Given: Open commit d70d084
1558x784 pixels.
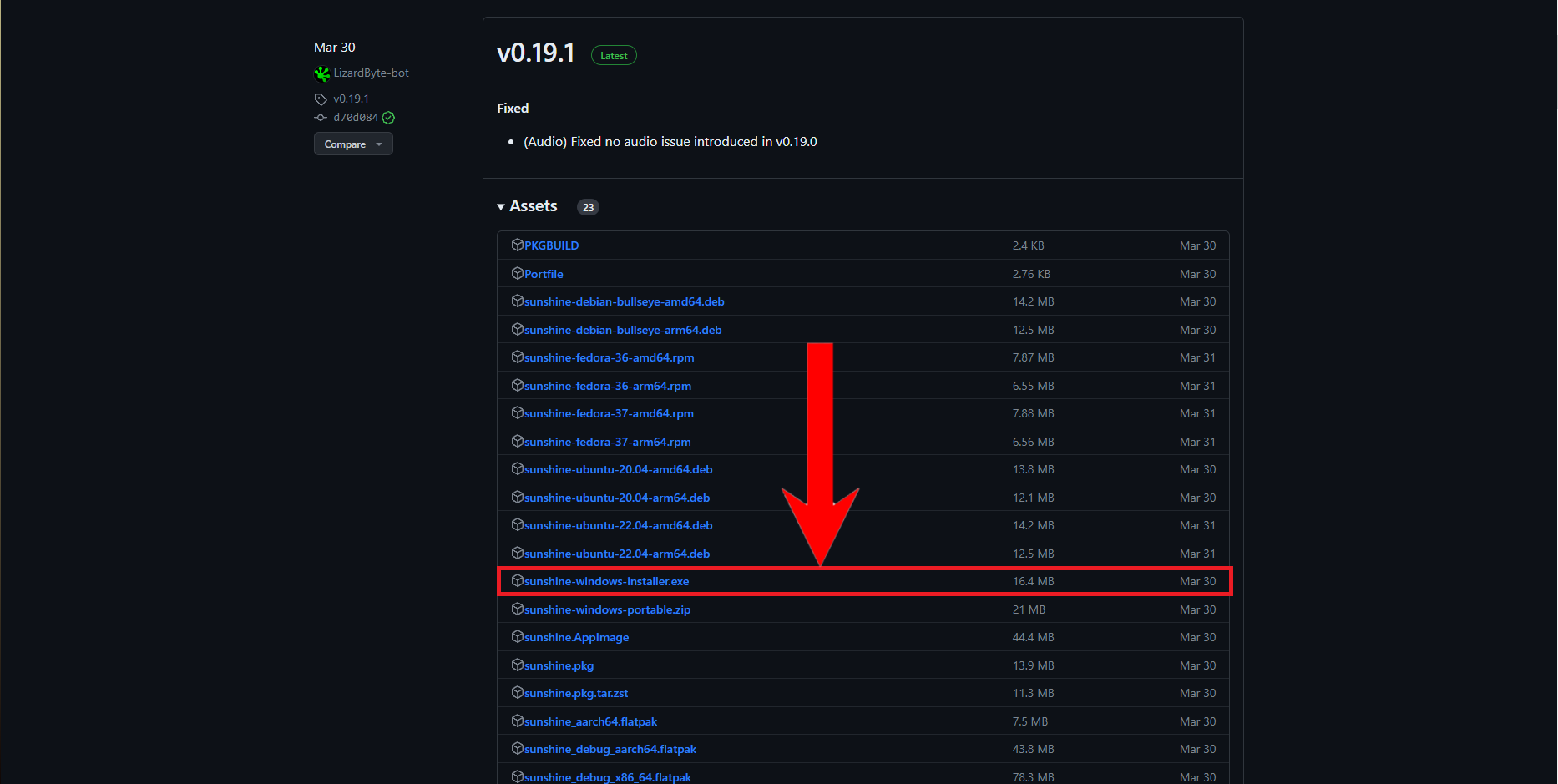Looking at the screenshot, I should (357, 118).
